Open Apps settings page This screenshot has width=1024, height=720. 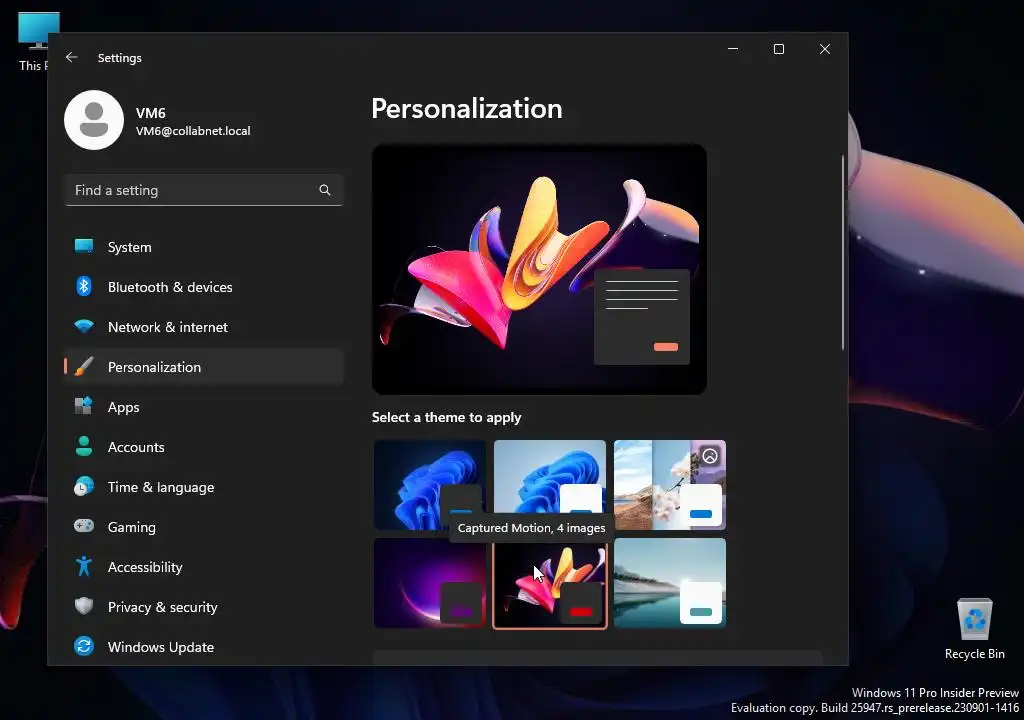[204, 407]
